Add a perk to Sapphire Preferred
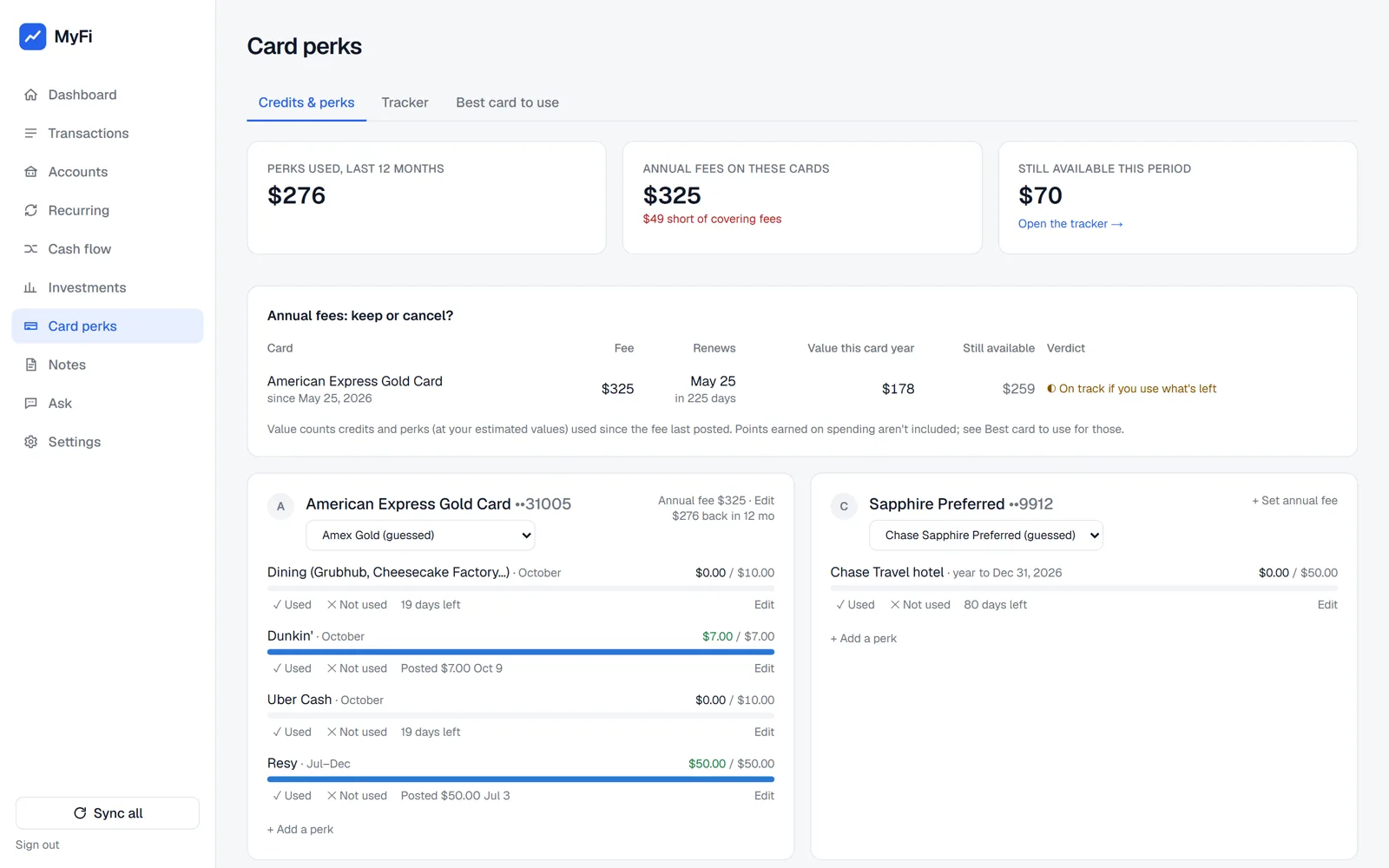This screenshot has height=868, width=1389. 864,639
